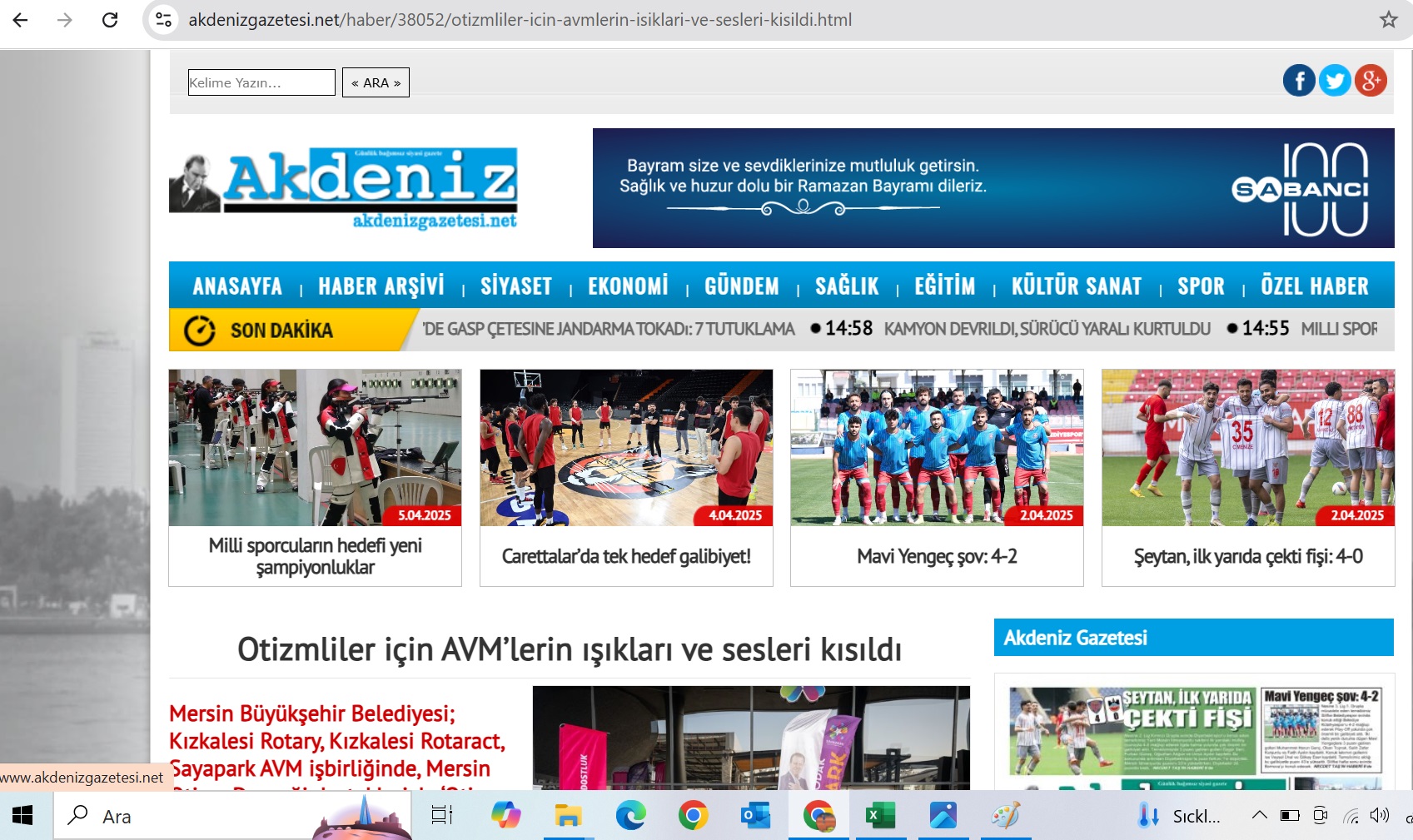Select SİYASET in the navigation bar

516,286
